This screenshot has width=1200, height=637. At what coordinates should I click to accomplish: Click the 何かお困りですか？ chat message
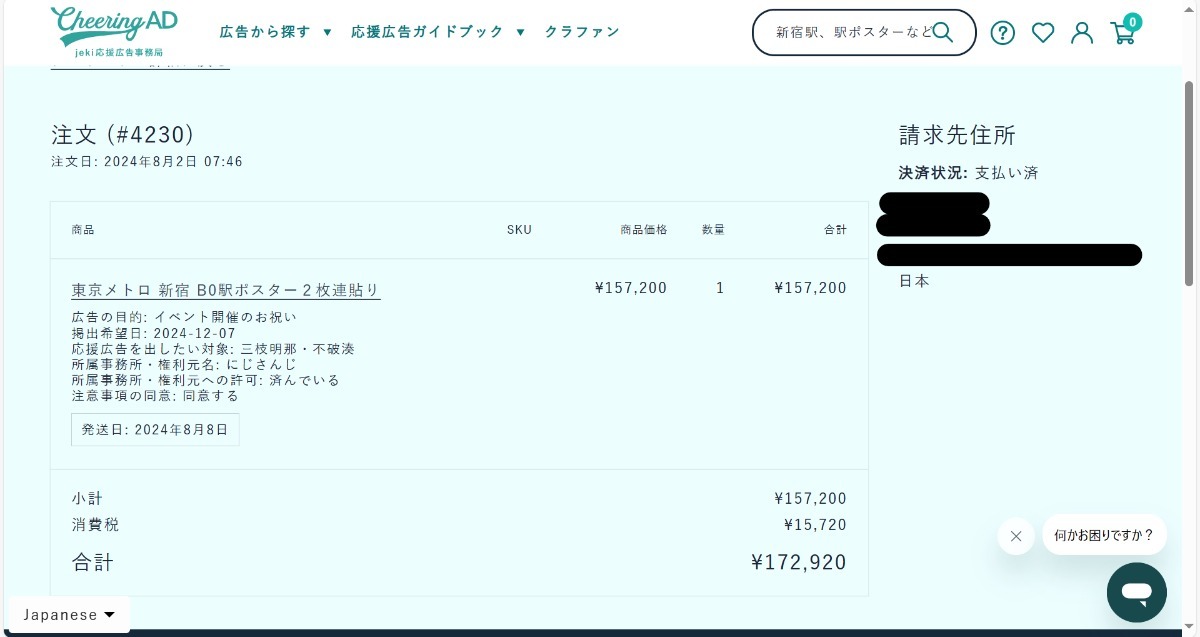[1104, 535]
